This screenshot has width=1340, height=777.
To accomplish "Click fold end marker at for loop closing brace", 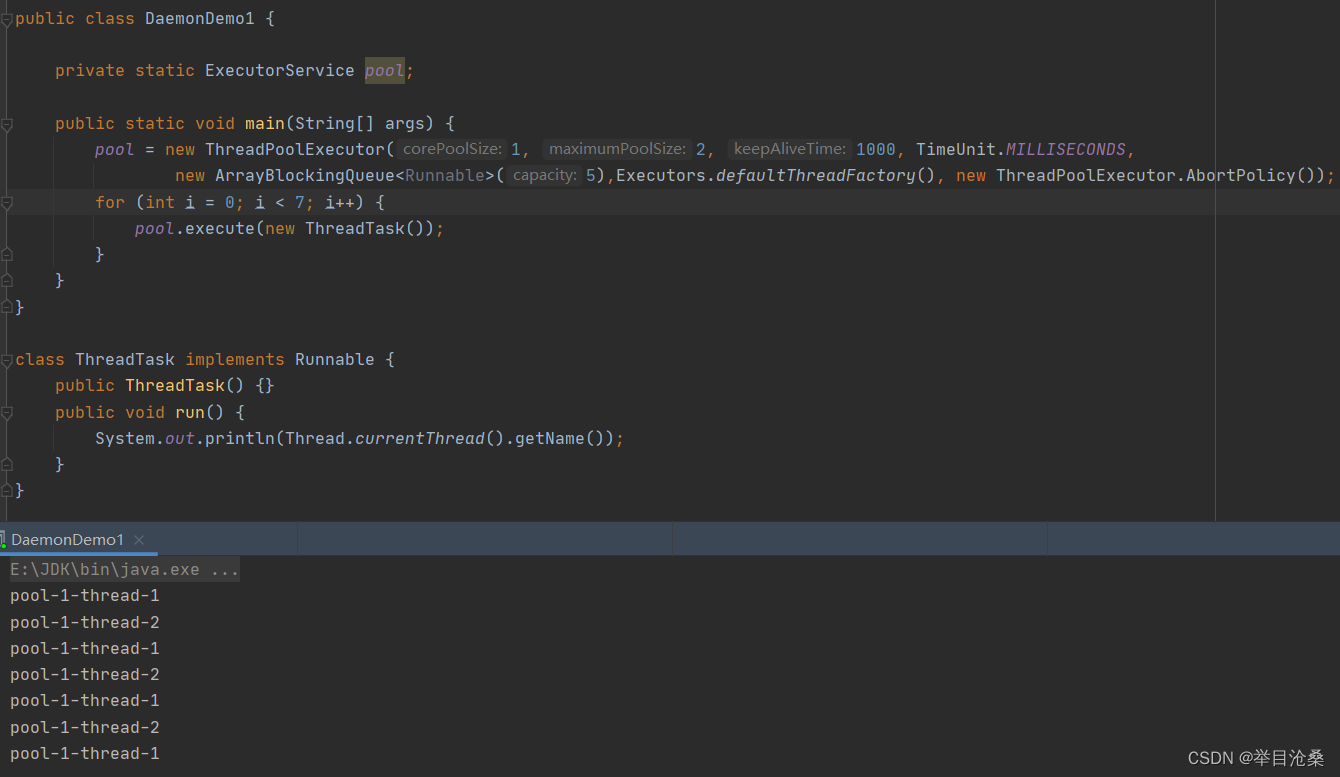I will [x=6, y=255].
